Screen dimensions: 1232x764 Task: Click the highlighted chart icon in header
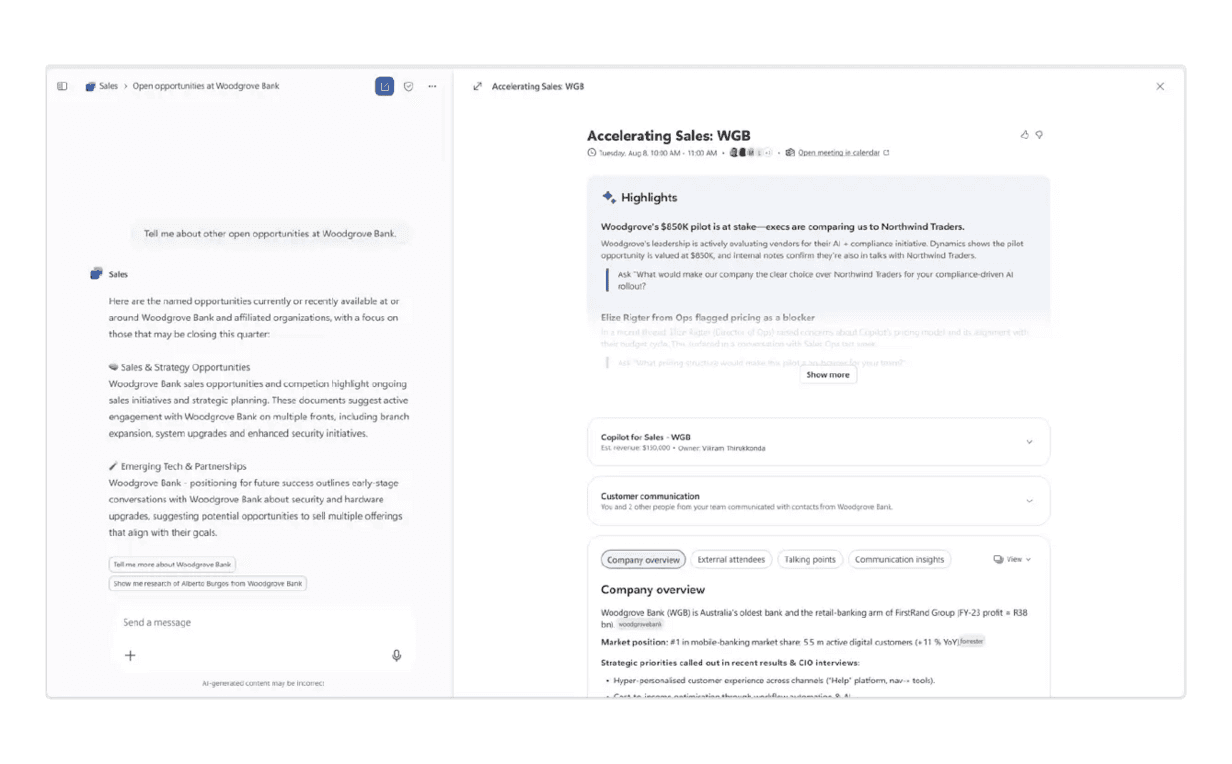point(384,87)
